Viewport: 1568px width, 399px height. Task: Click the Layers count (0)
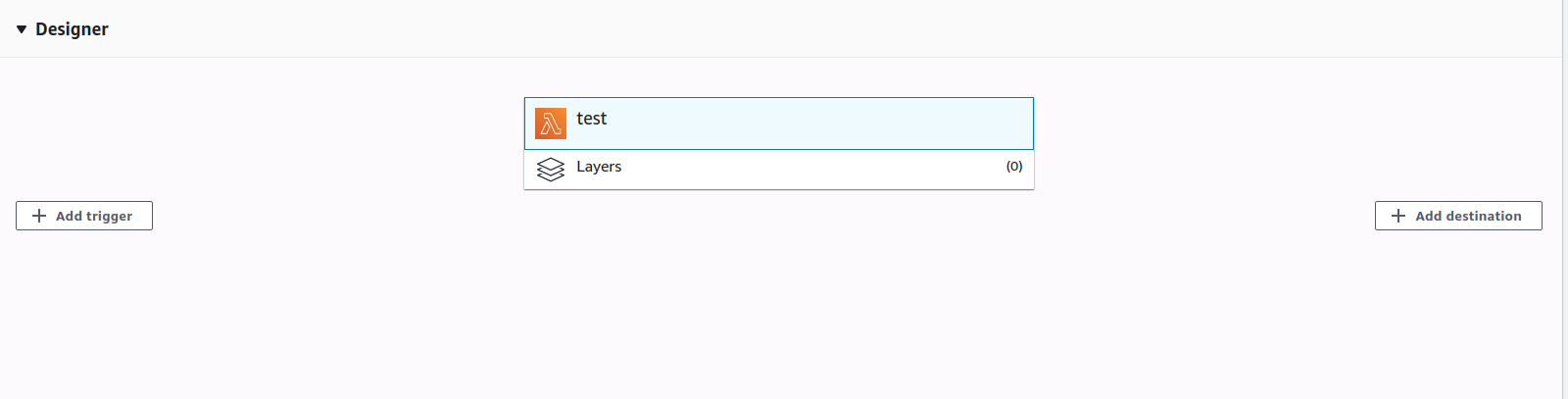tap(1014, 167)
